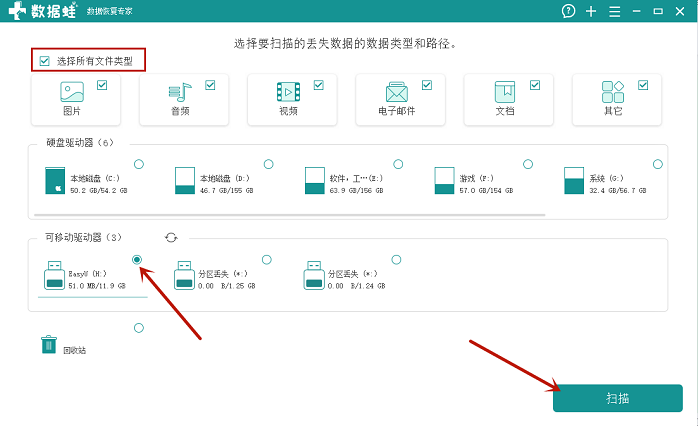The width and height of the screenshot is (698, 426).
Task: Click the 图片 picture type icon
Action: click(x=72, y=92)
